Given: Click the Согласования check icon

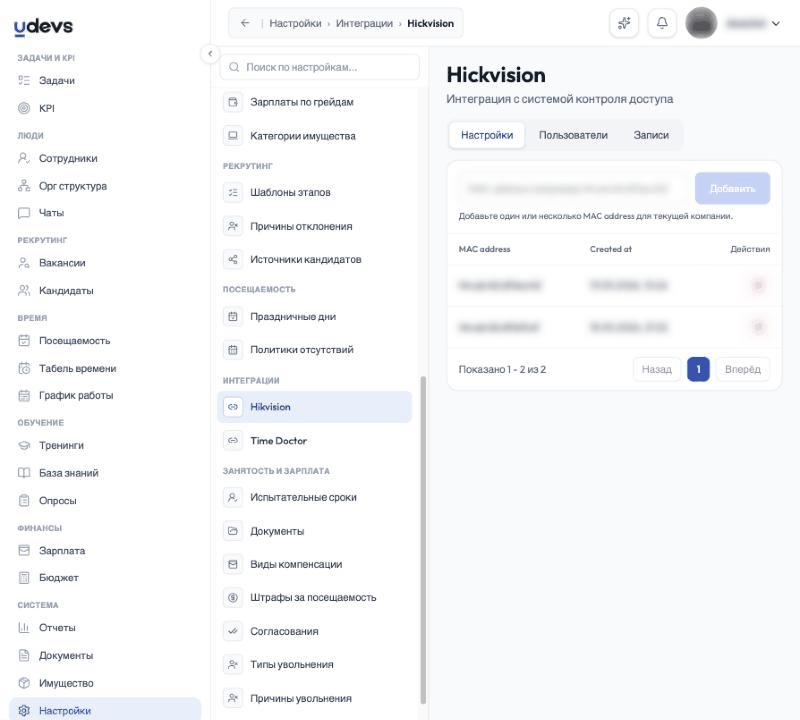Looking at the screenshot, I should tap(233, 631).
